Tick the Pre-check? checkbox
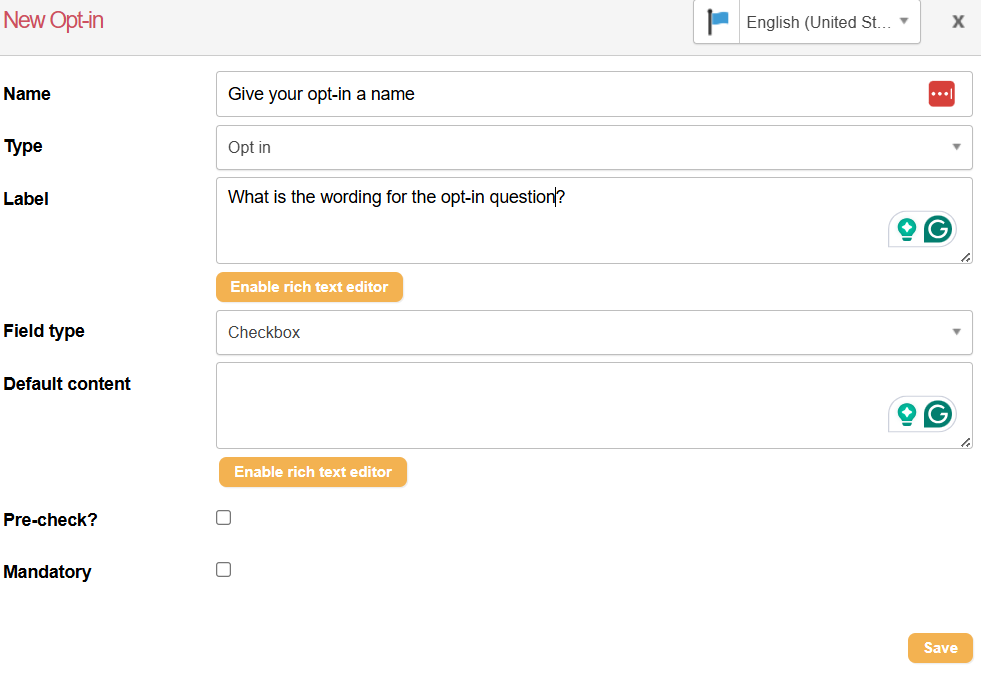This screenshot has width=981, height=674. [x=224, y=518]
